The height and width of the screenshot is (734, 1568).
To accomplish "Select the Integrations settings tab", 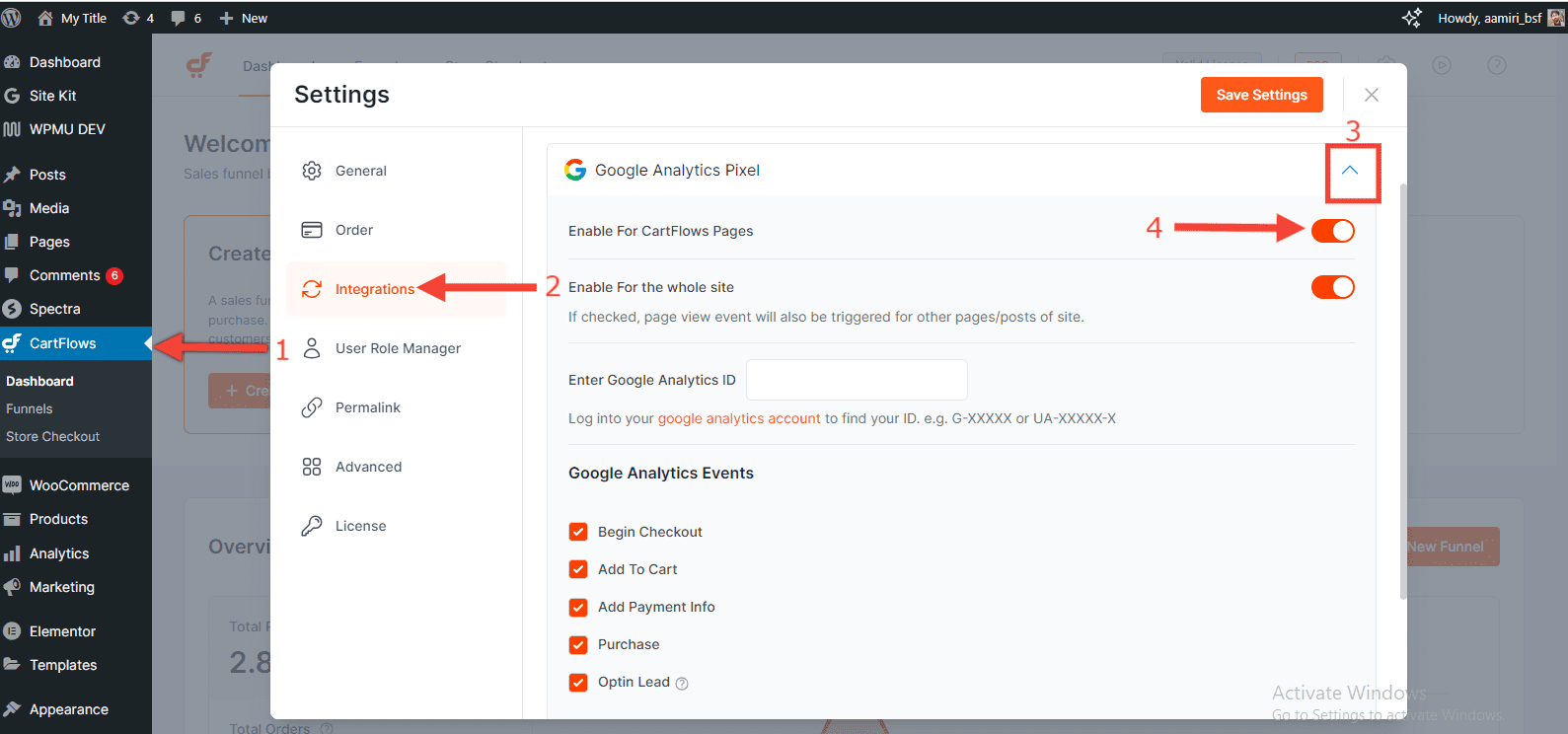I will coord(374,289).
